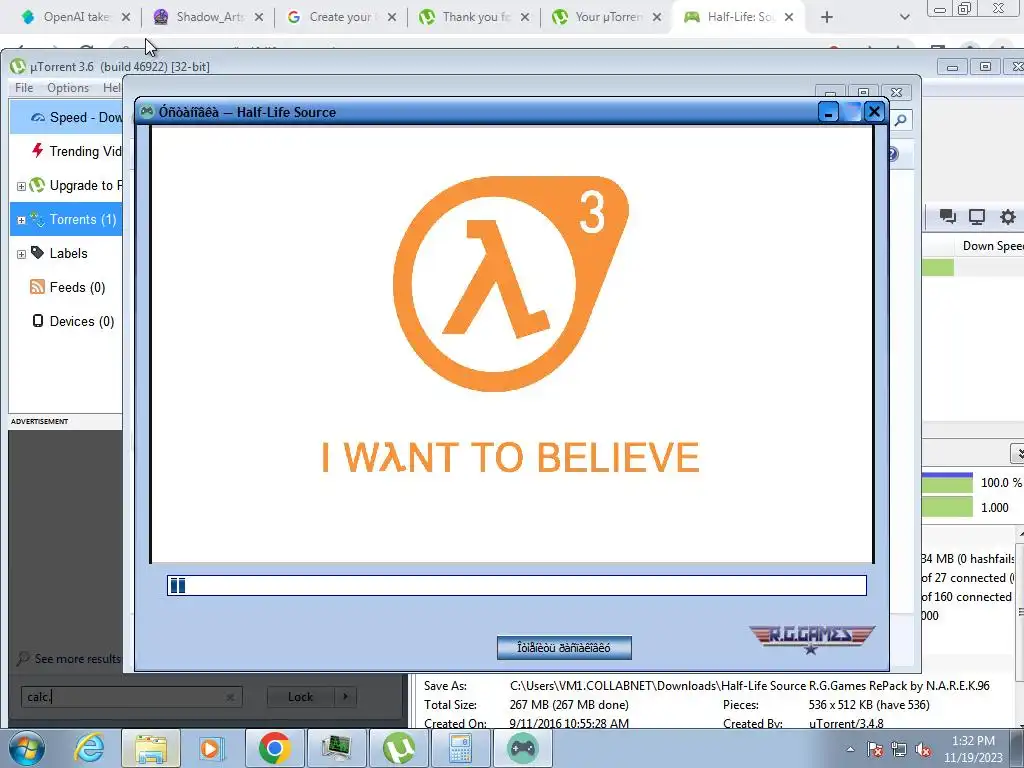Switch to the OpenAI browser tab
This screenshot has width=1024, height=768.
pyautogui.click(x=76, y=17)
